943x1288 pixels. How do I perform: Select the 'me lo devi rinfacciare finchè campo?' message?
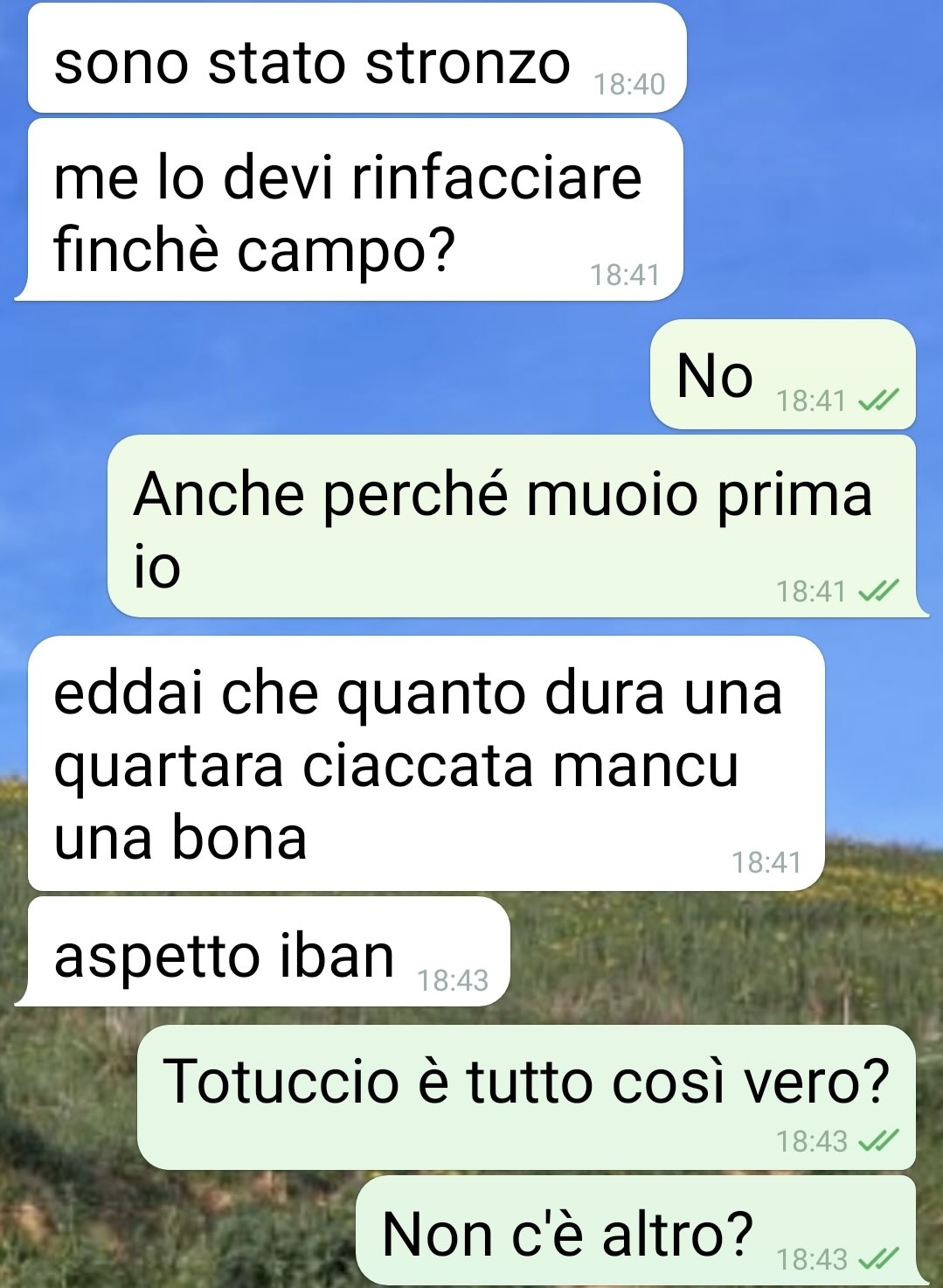point(350,210)
